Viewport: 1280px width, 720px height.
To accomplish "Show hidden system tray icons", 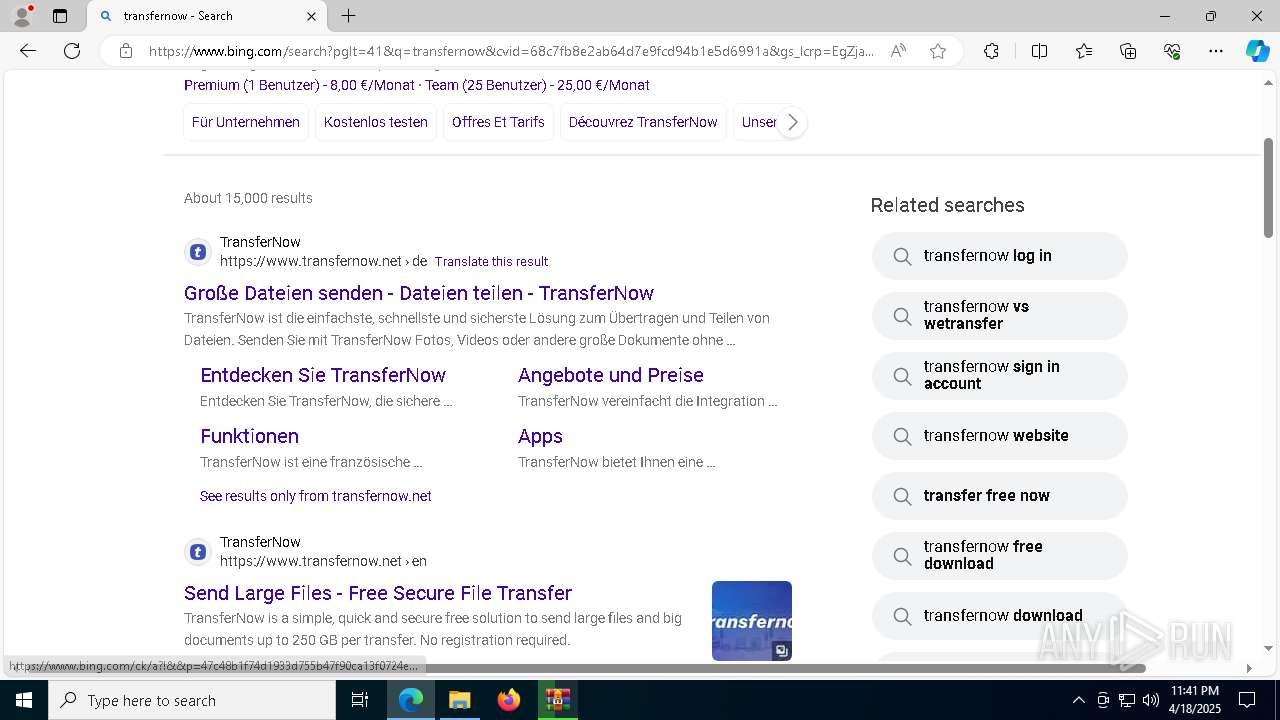I will (1078, 700).
